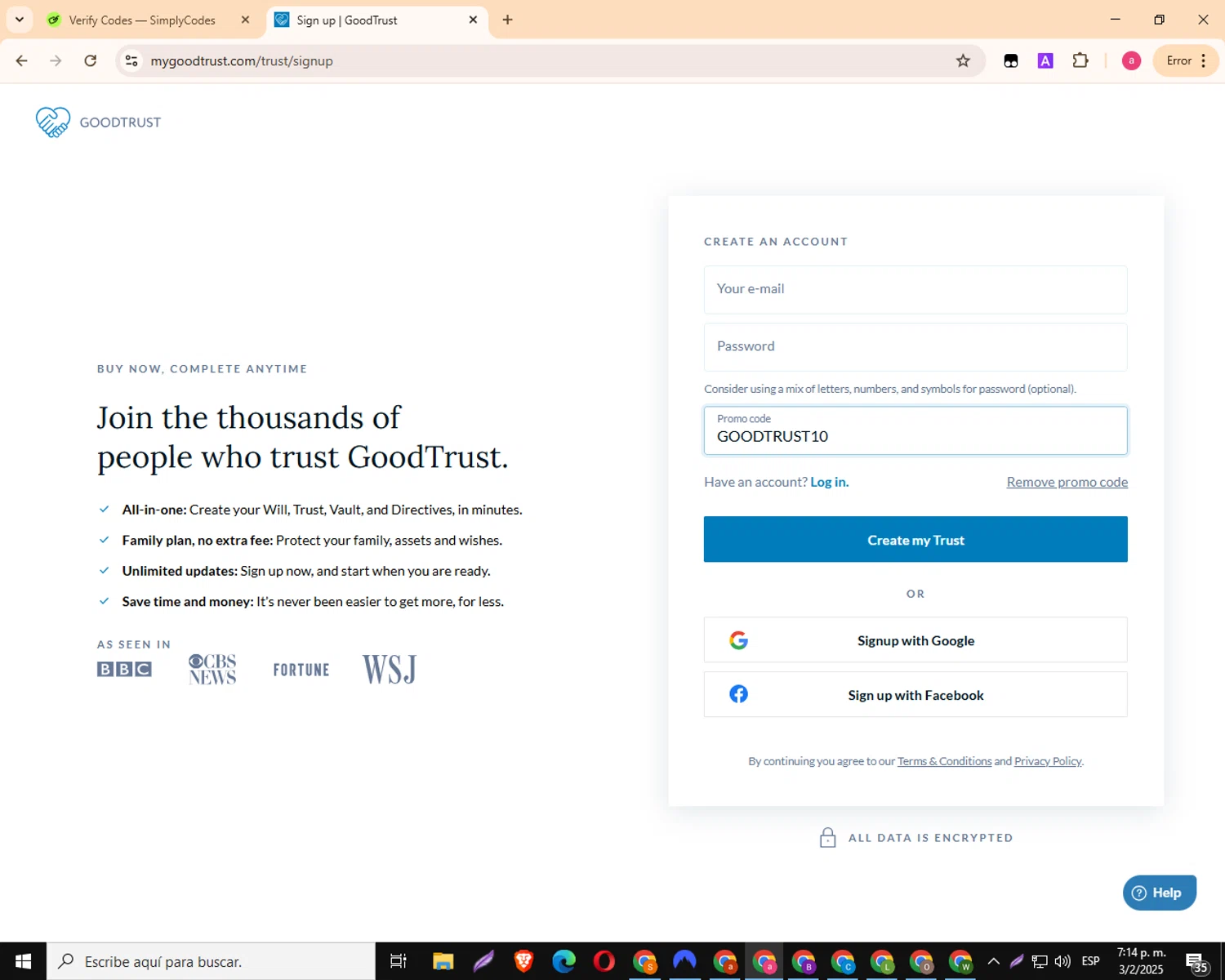Image resolution: width=1225 pixels, height=980 pixels.
Task: Click the Fortune logo
Action: (x=301, y=670)
